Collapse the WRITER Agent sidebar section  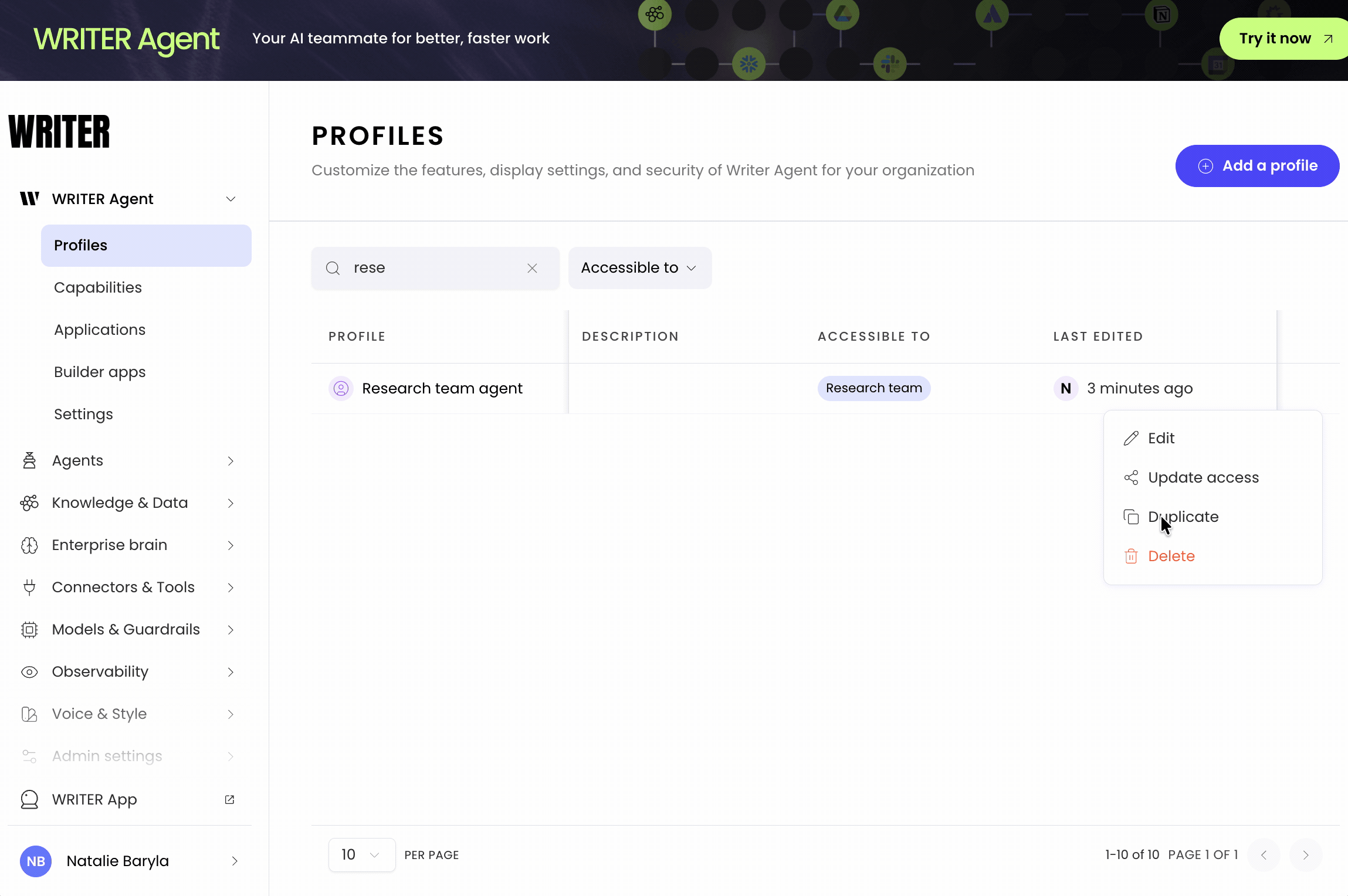click(231, 199)
